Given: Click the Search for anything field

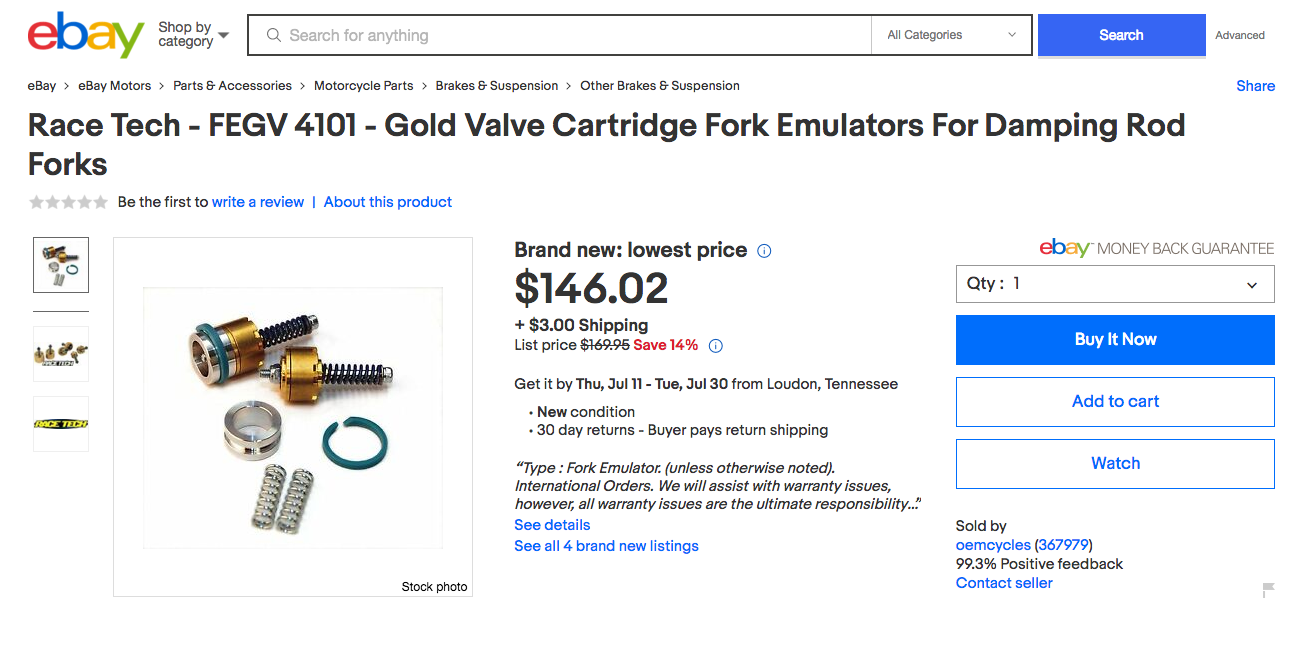Looking at the screenshot, I should (560, 35).
